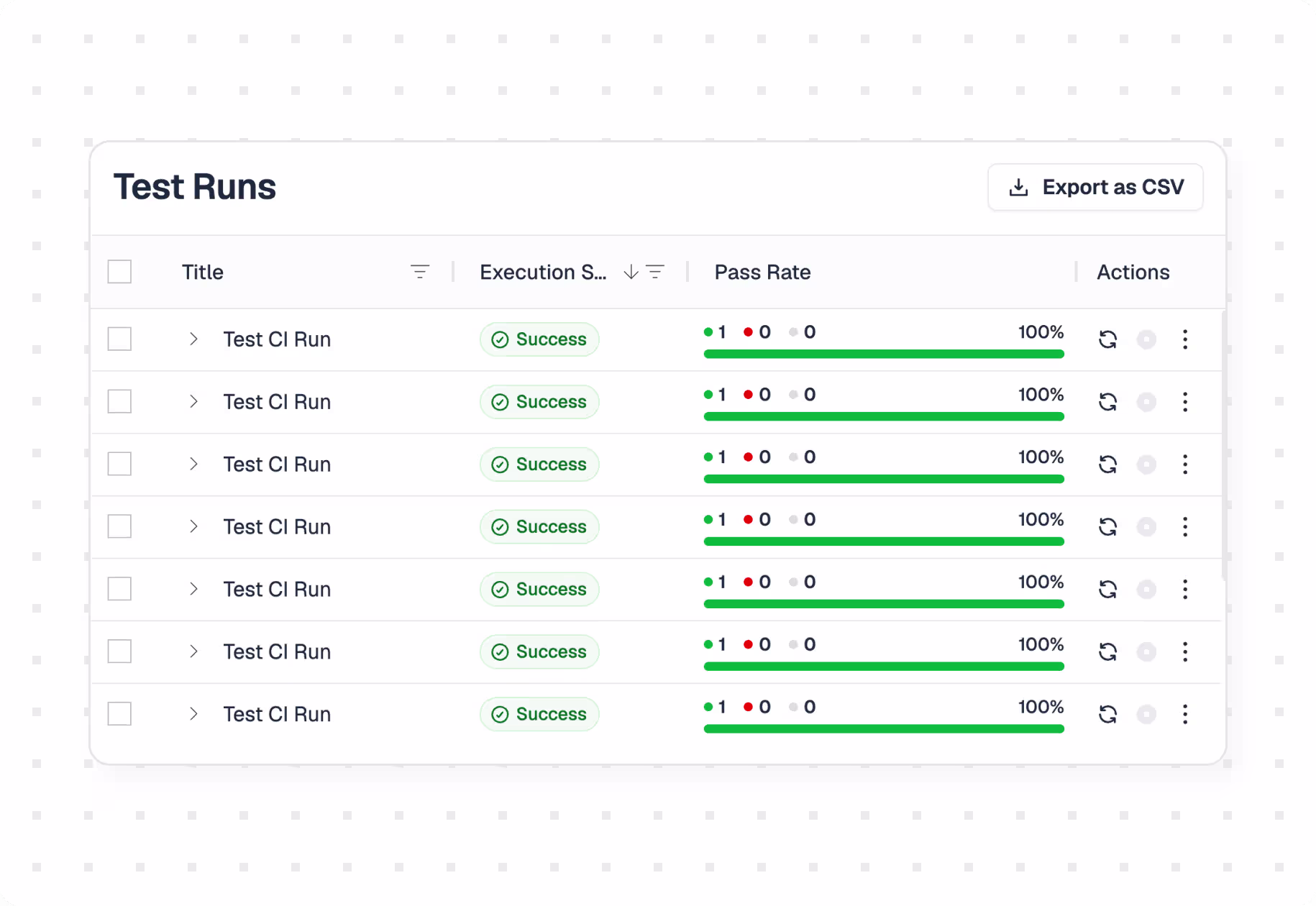Viewport: 1316px width, 906px height.
Task: Click the 100% value in the sixth row
Action: [1041, 644]
